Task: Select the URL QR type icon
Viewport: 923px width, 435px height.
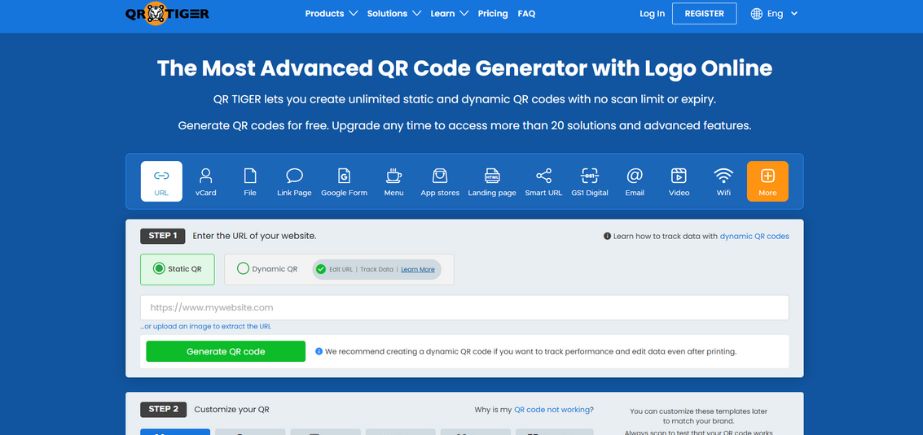Action: tap(161, 181)
